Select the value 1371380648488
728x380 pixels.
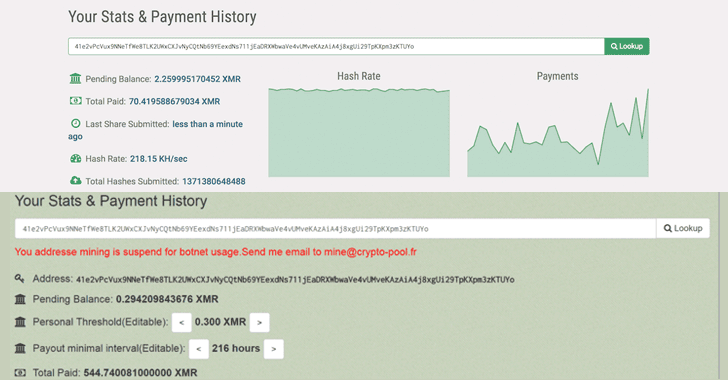click(214, 181)
